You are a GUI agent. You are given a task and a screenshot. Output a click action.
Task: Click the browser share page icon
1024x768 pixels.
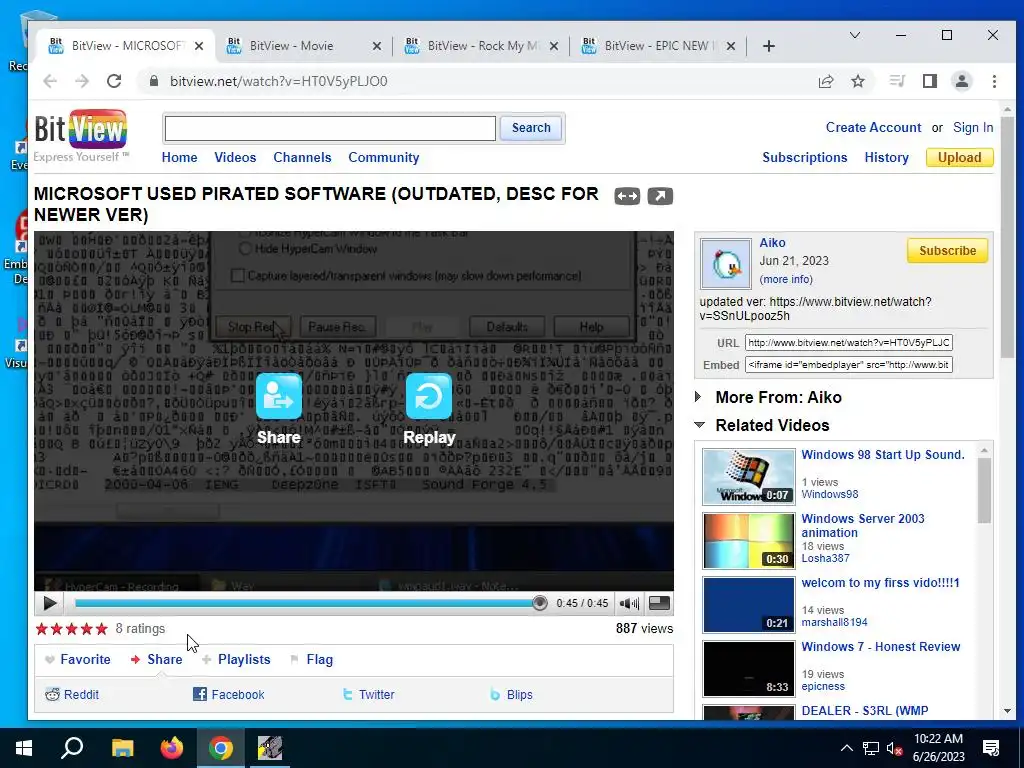pos(826,81)
